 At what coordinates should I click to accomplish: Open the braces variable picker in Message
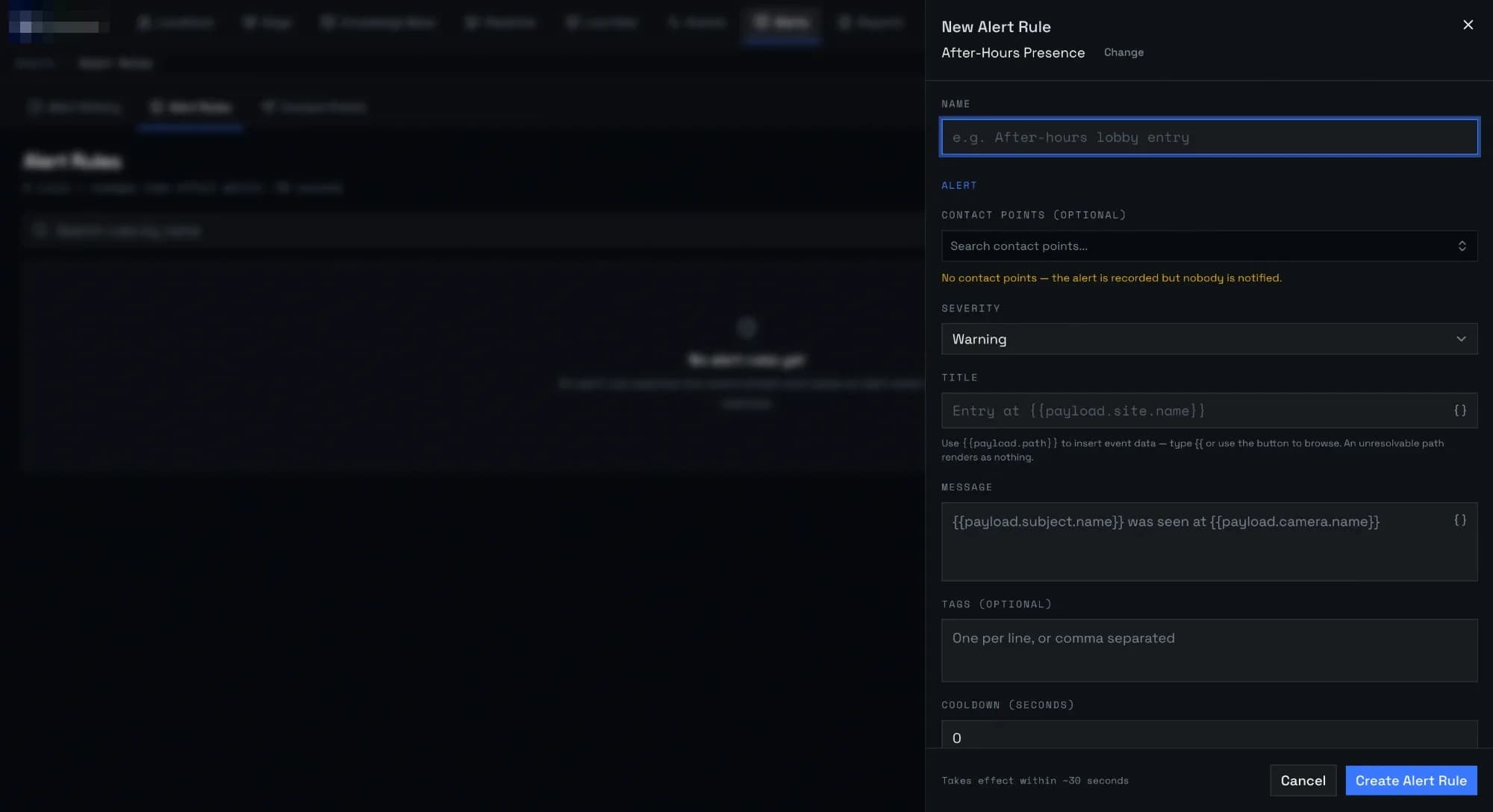(x=1460, y=520)
